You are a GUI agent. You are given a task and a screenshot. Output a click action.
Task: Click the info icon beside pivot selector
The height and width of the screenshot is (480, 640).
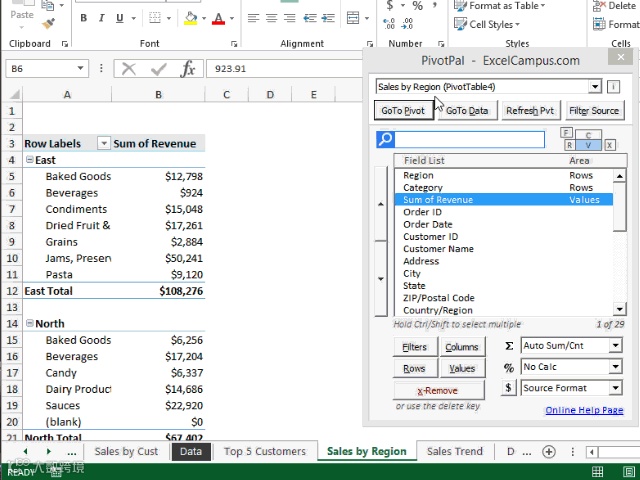click(613, 87)
